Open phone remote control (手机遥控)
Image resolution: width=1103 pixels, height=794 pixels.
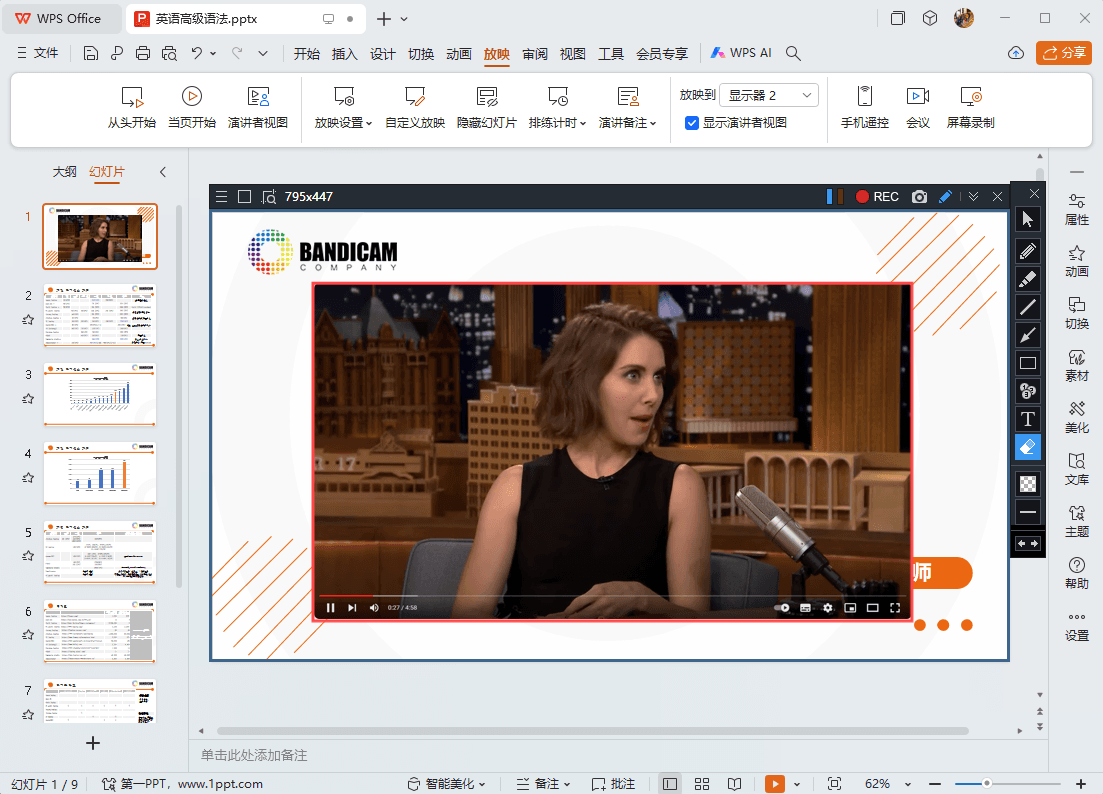point(864,107)
